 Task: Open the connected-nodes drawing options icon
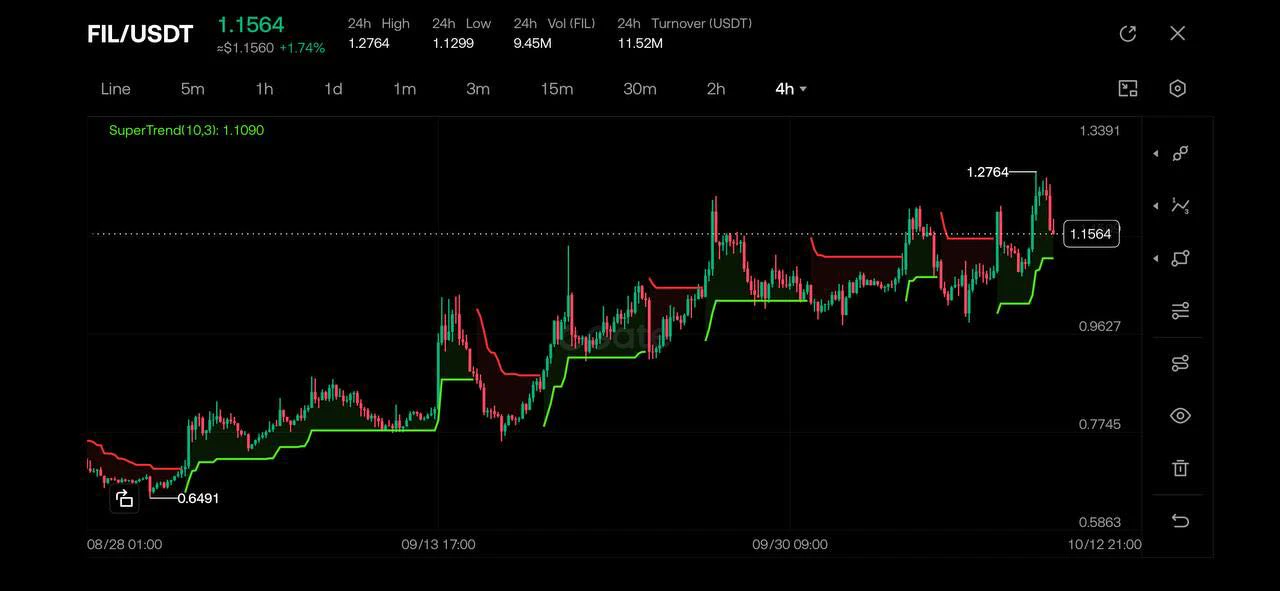1181,363
